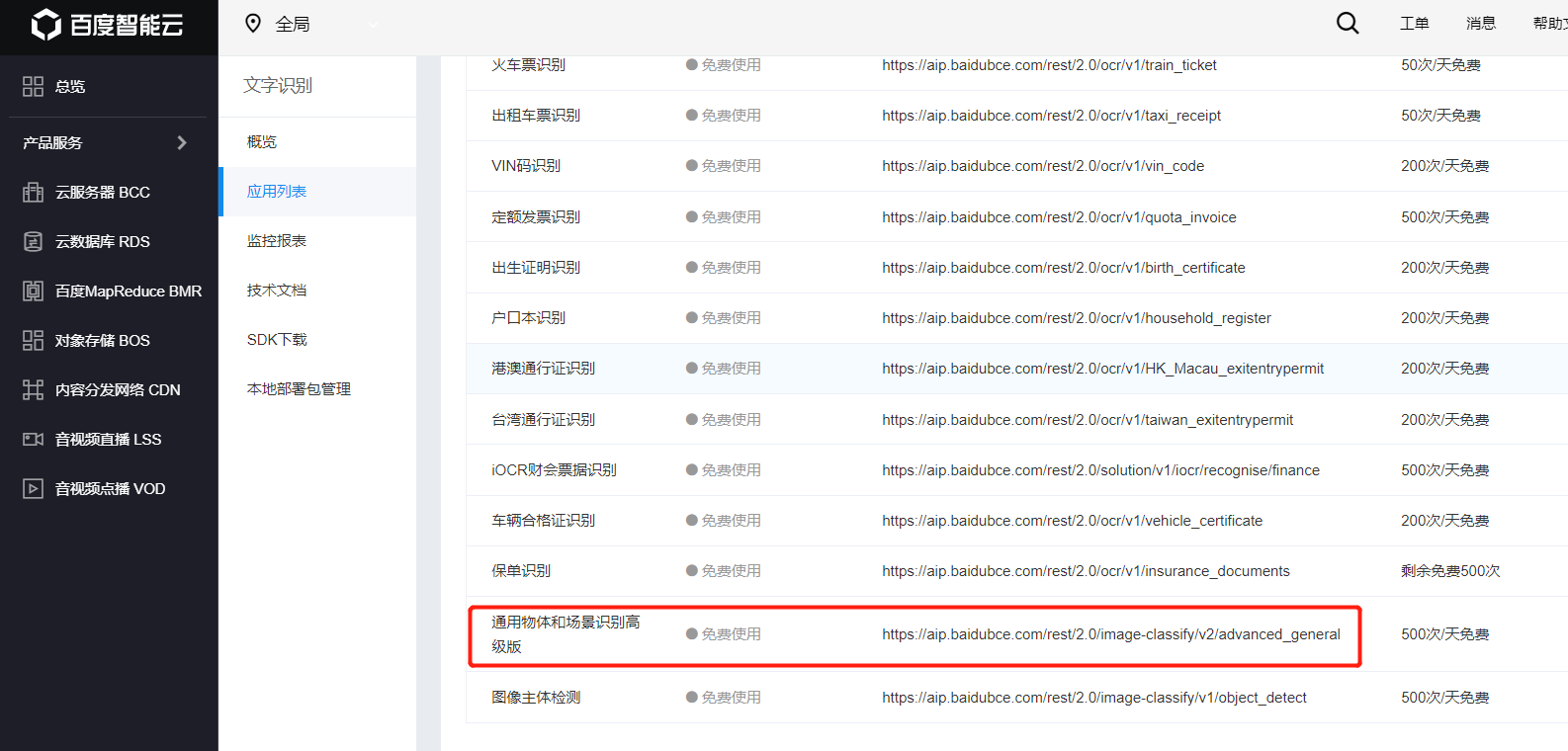Click the taxi_receipt API URL

1051,116
